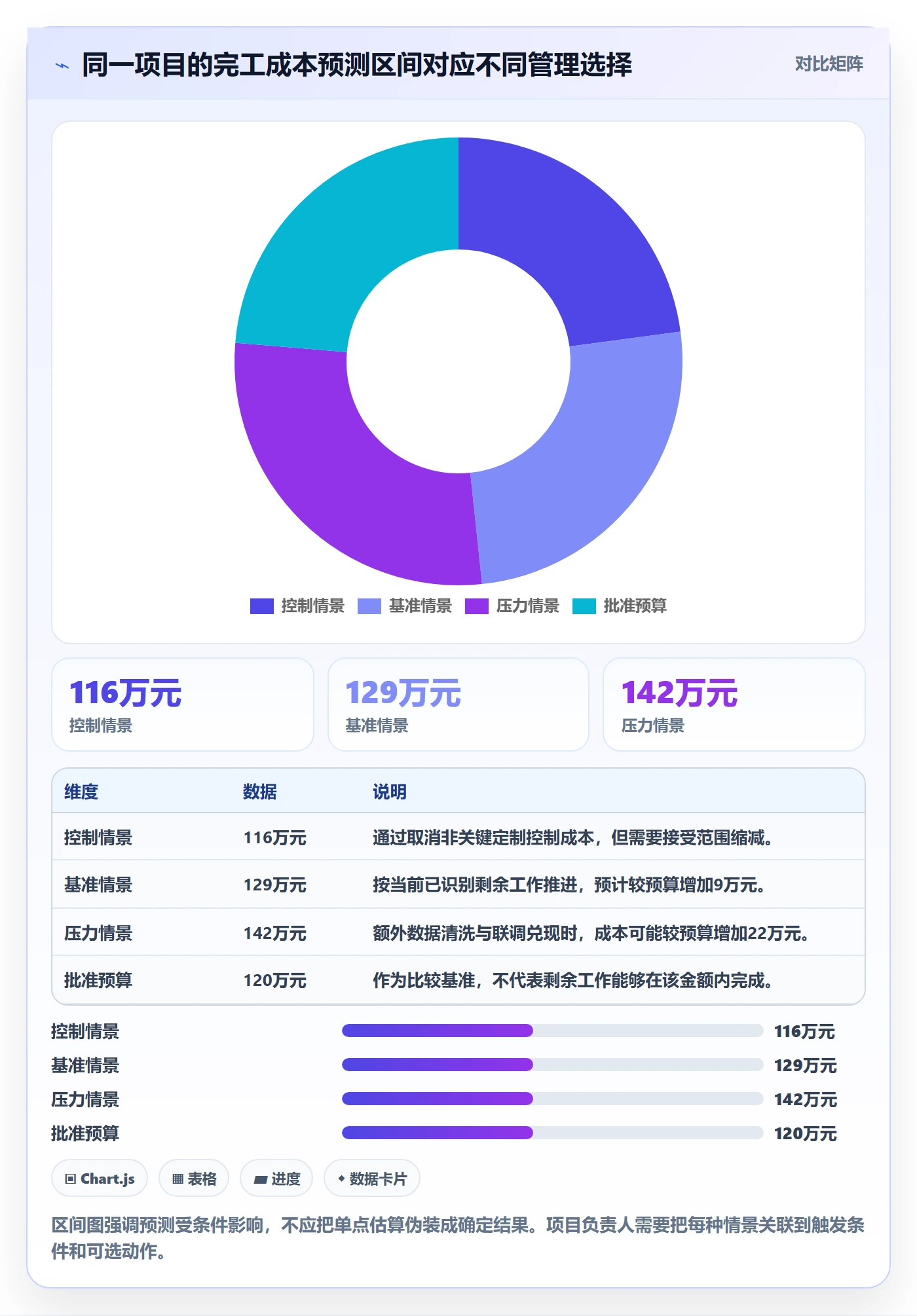Open the 116万元 控制情景 data card
This screenshot has width=917, height=1316.
pyautogui.click(x=183, y=704)
